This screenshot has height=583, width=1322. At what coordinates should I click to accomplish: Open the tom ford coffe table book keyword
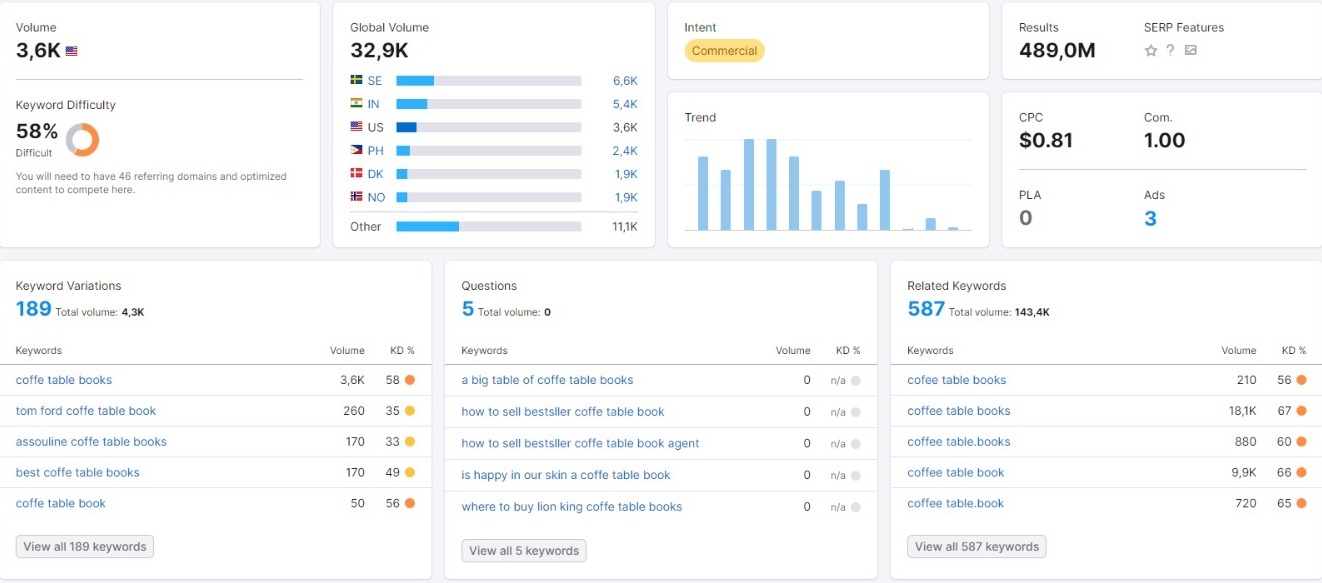pyautogui.click(x=86, y=411)
